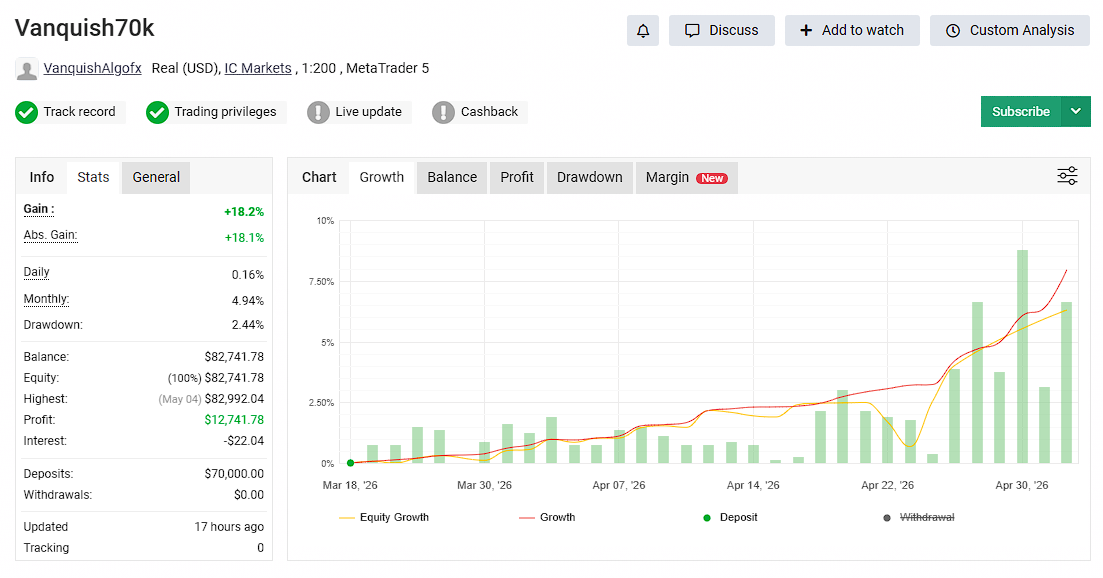This screenshot has width=1103, height=578.
Task: Click the Interest value -$22.04
Action: [x=243, y=441]
